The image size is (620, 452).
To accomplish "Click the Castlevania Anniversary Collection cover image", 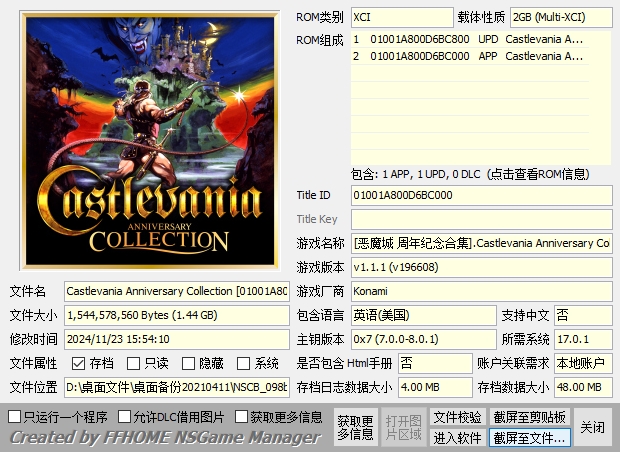I will (x=148, y=138).
